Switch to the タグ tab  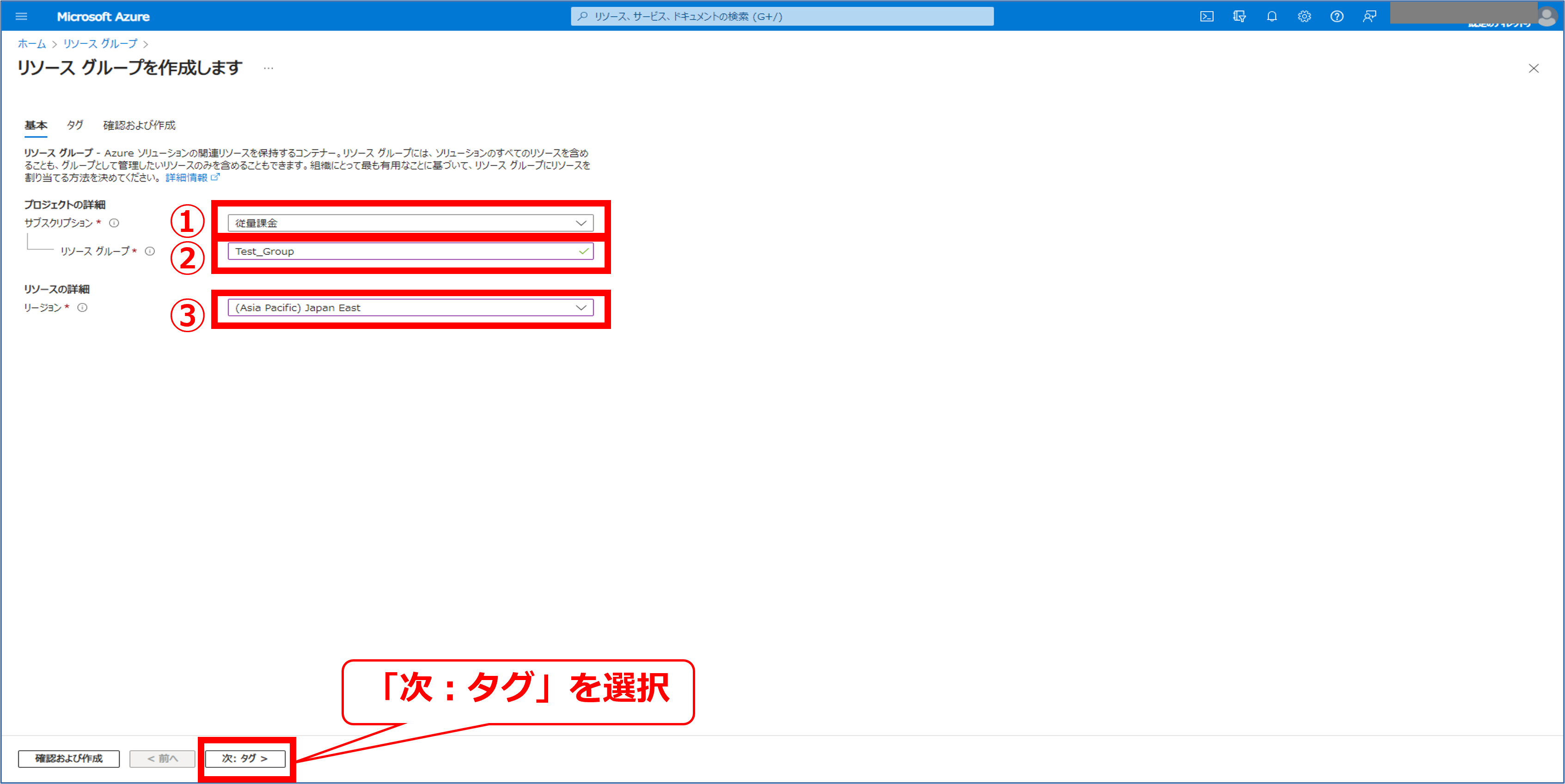[75, 125]
